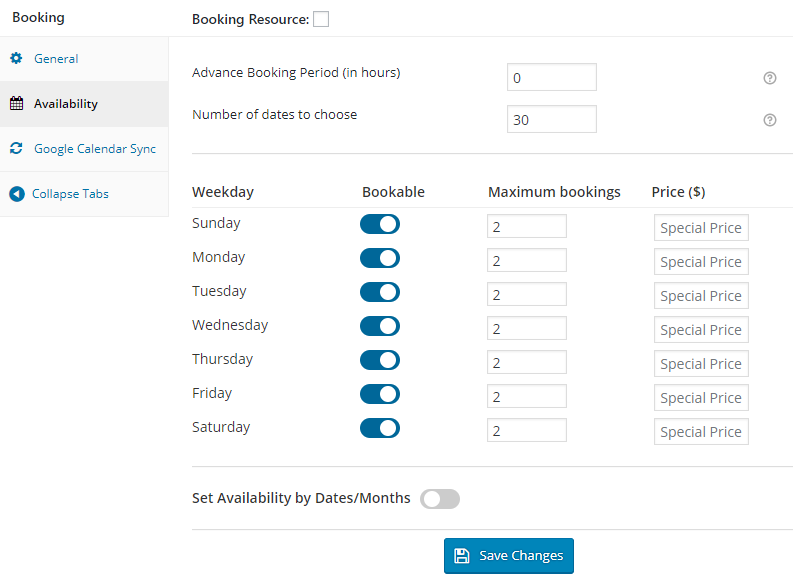Click the Google Calendar Sync refresh icon

(x=16, y=149)
